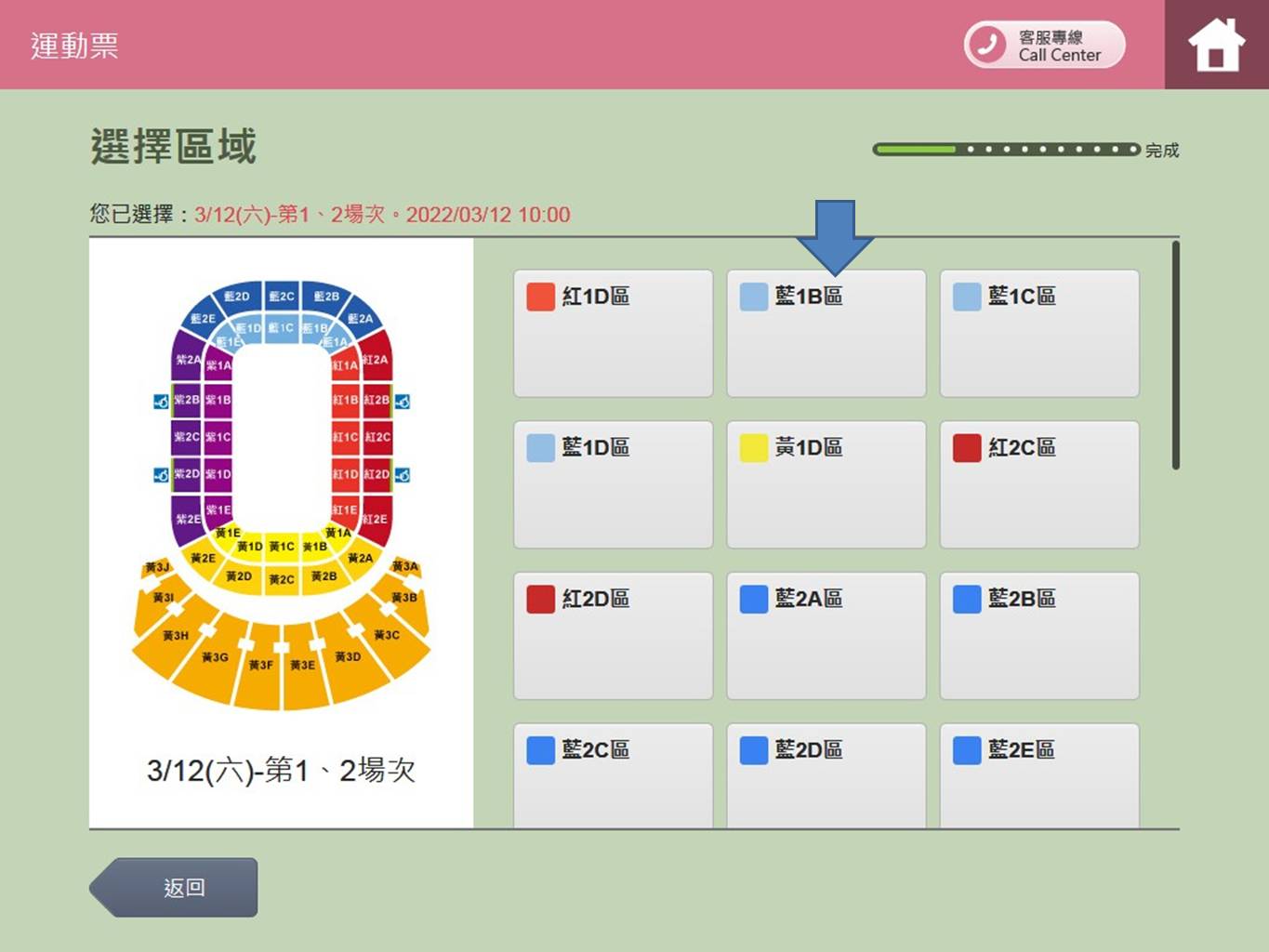Click wheelchair icon beside 紅2D section
1269x952 pixels.
[403, 475]
